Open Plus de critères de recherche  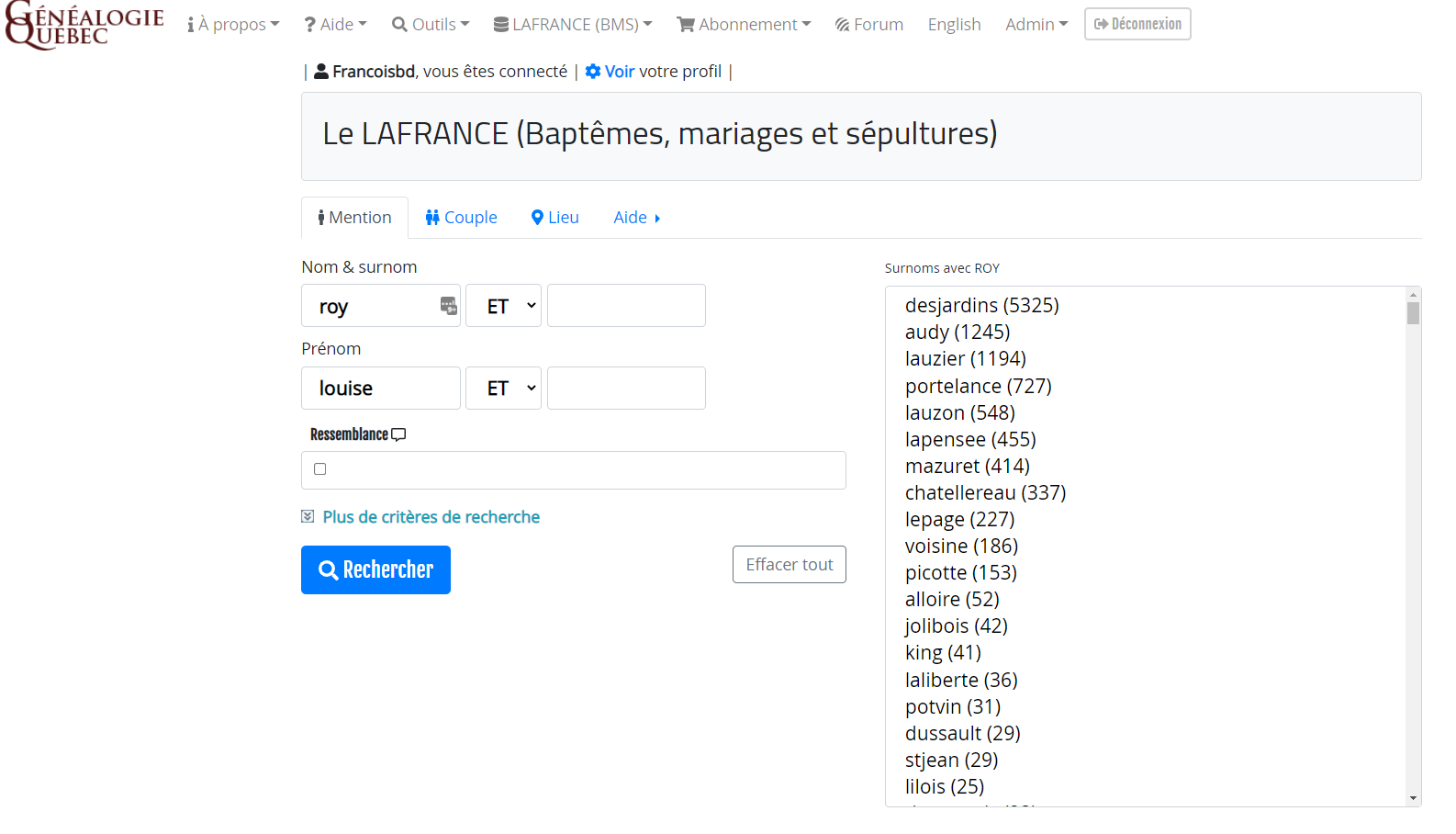[x=431, y=517]
